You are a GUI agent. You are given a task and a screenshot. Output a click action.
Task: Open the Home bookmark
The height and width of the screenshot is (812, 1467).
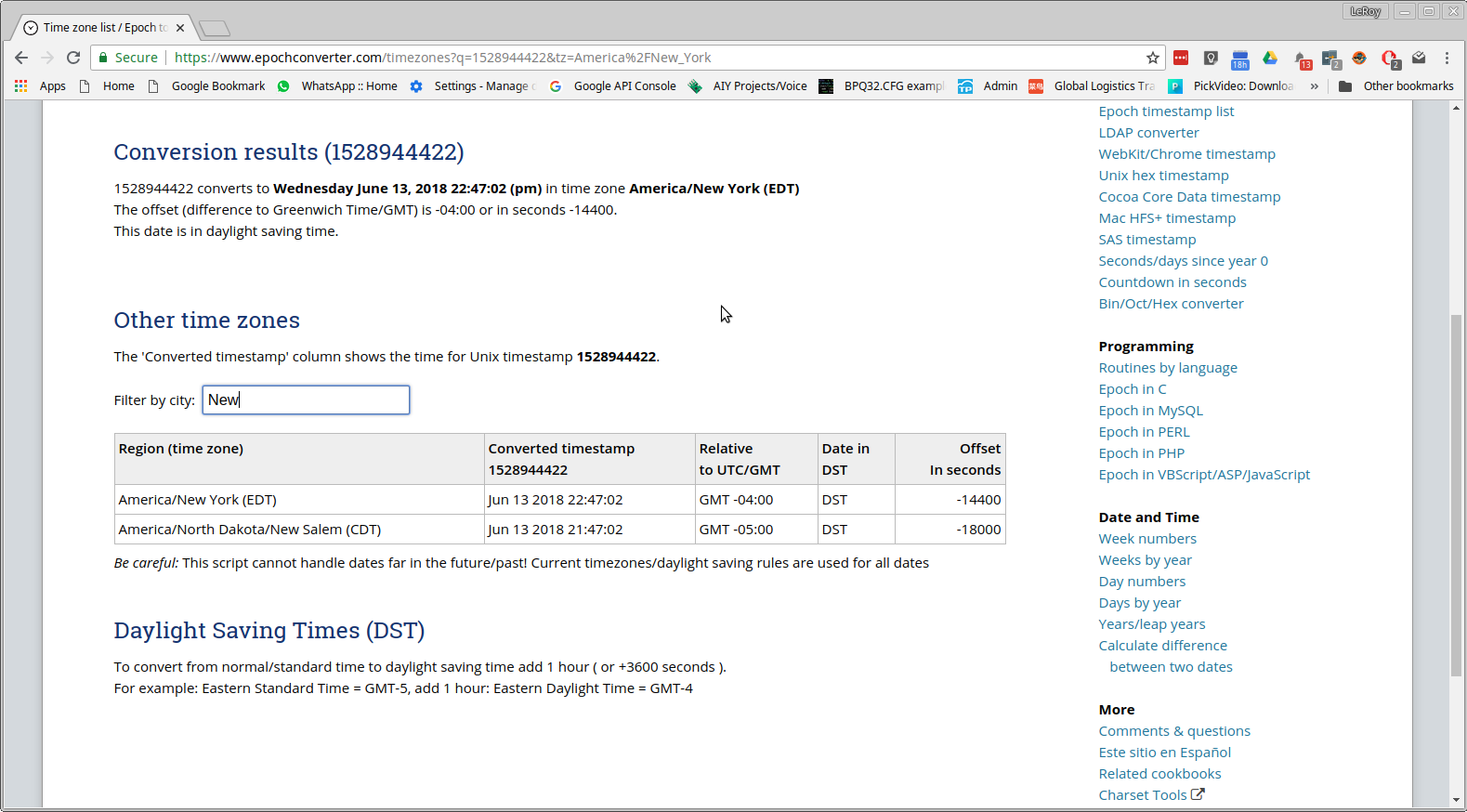107,86
